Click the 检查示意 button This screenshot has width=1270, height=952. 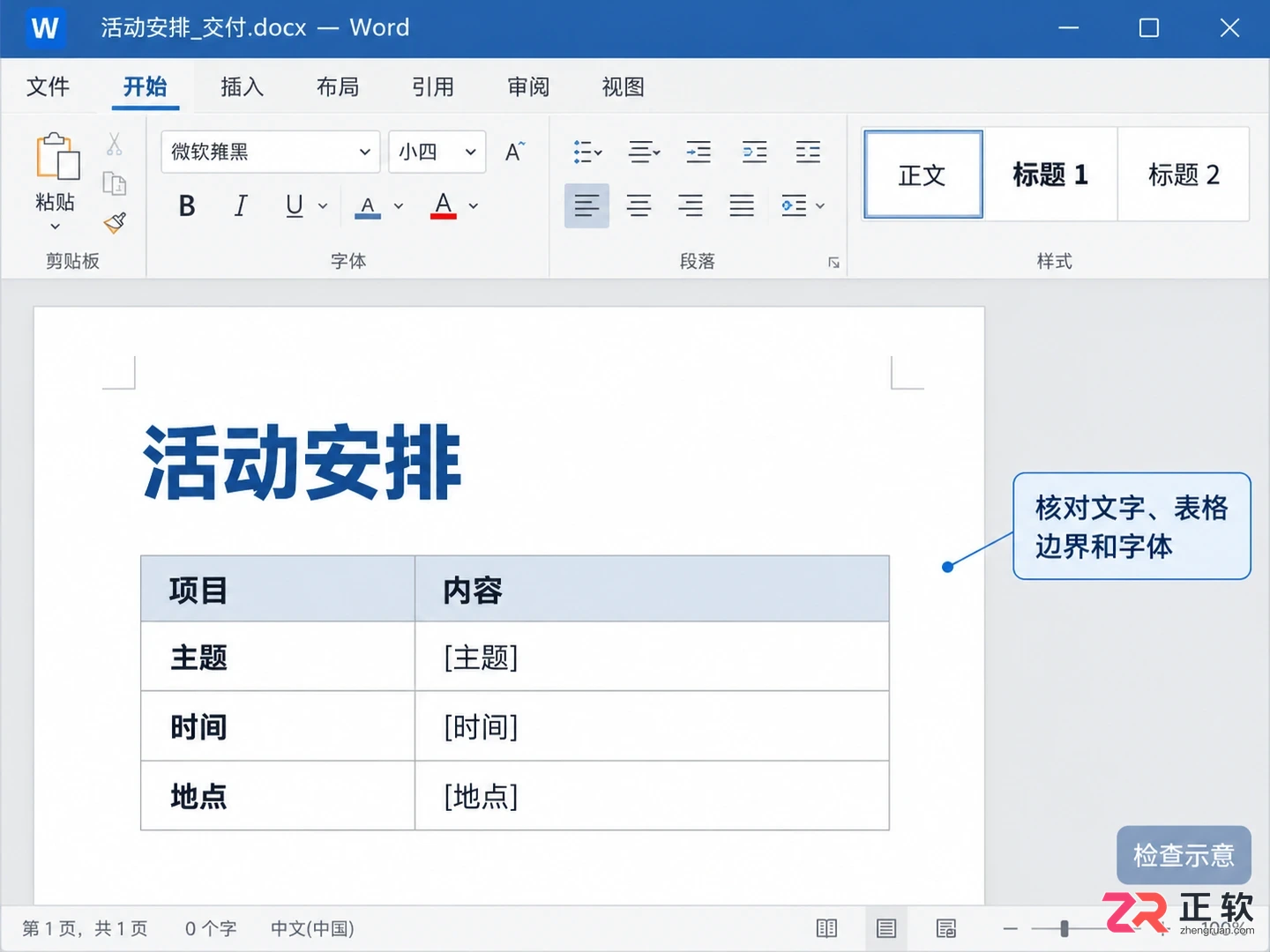[1184, 855]
